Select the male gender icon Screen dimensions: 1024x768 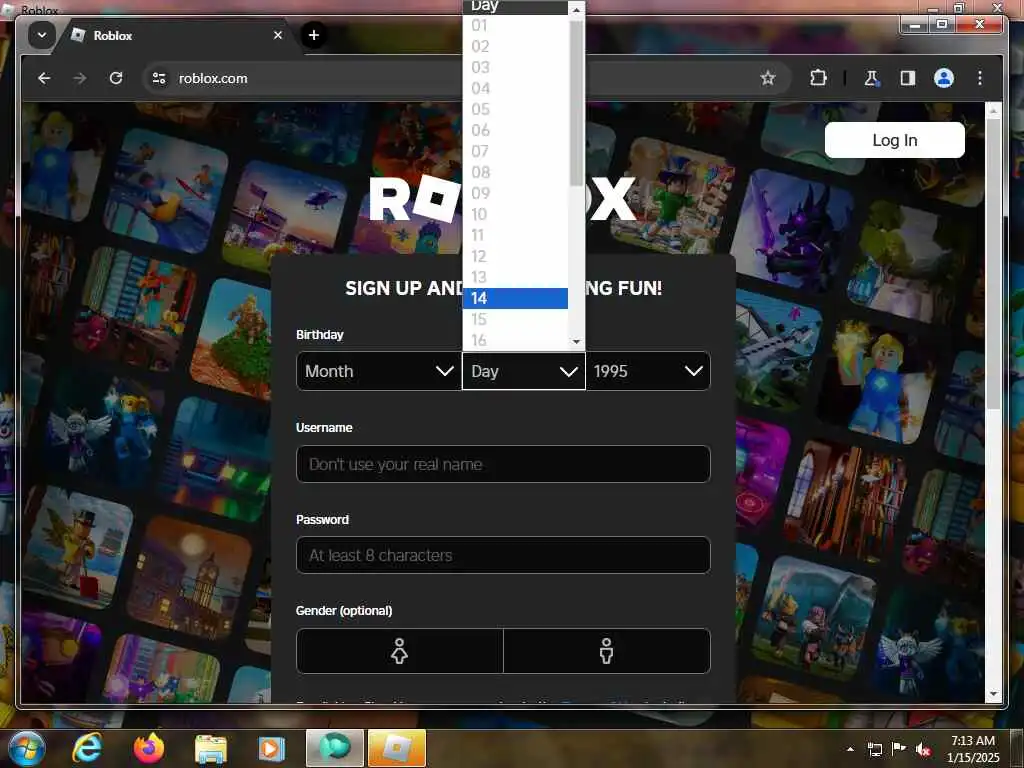click(607, 651)
